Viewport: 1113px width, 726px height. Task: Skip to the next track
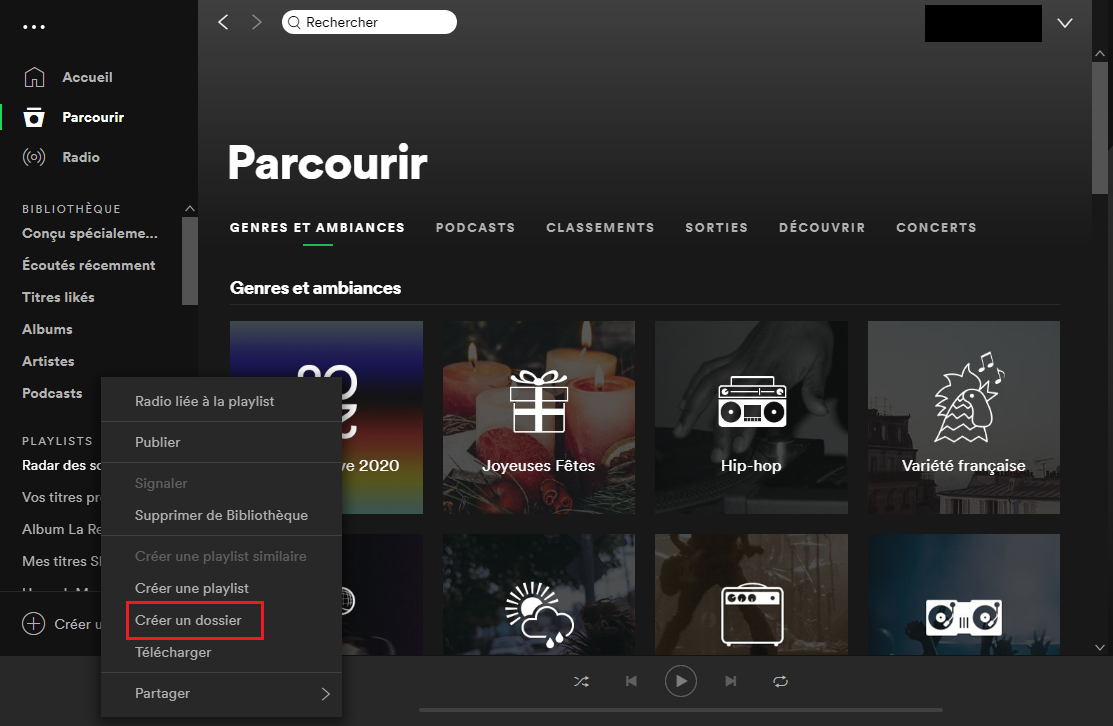(x=731, y=681)
